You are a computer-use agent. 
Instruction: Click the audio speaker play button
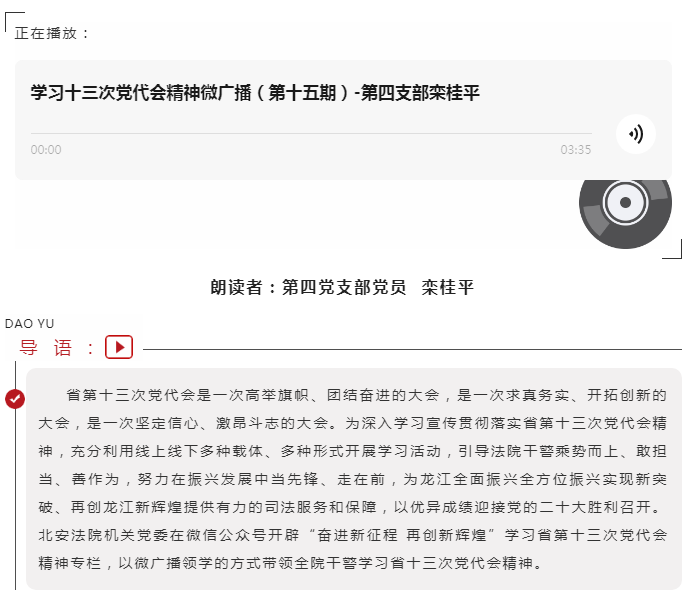click(636, 134)
